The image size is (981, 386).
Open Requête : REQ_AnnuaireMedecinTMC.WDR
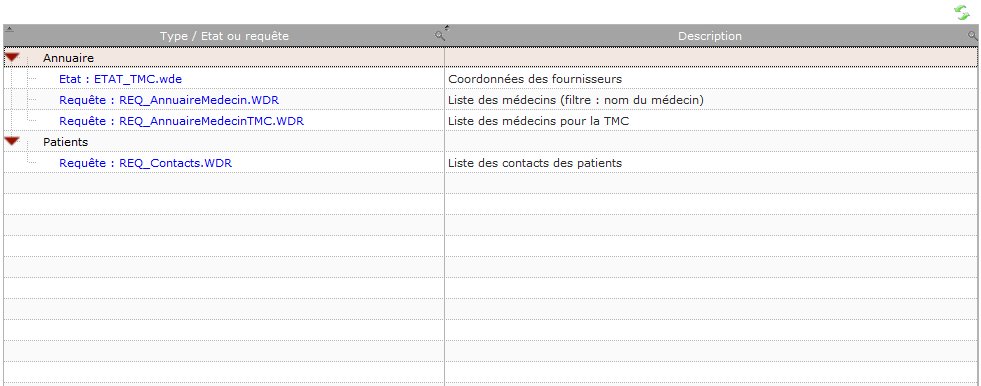pos(181,121)
